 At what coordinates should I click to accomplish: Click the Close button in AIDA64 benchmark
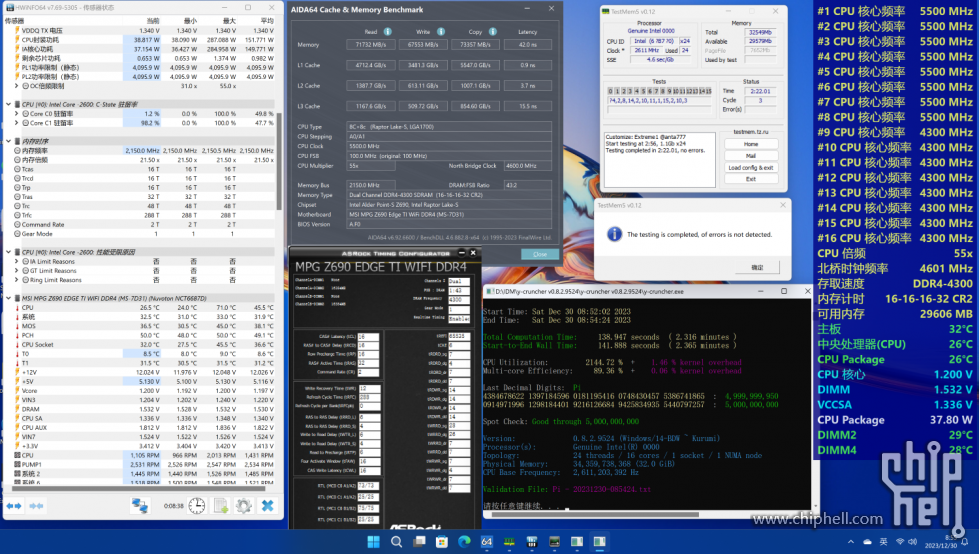coord(540,254)
